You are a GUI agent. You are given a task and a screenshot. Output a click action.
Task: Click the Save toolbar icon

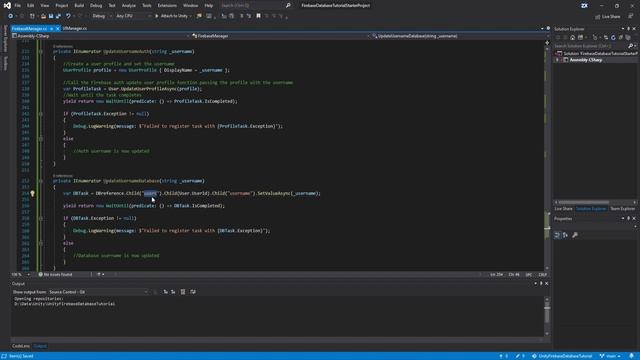51,16
